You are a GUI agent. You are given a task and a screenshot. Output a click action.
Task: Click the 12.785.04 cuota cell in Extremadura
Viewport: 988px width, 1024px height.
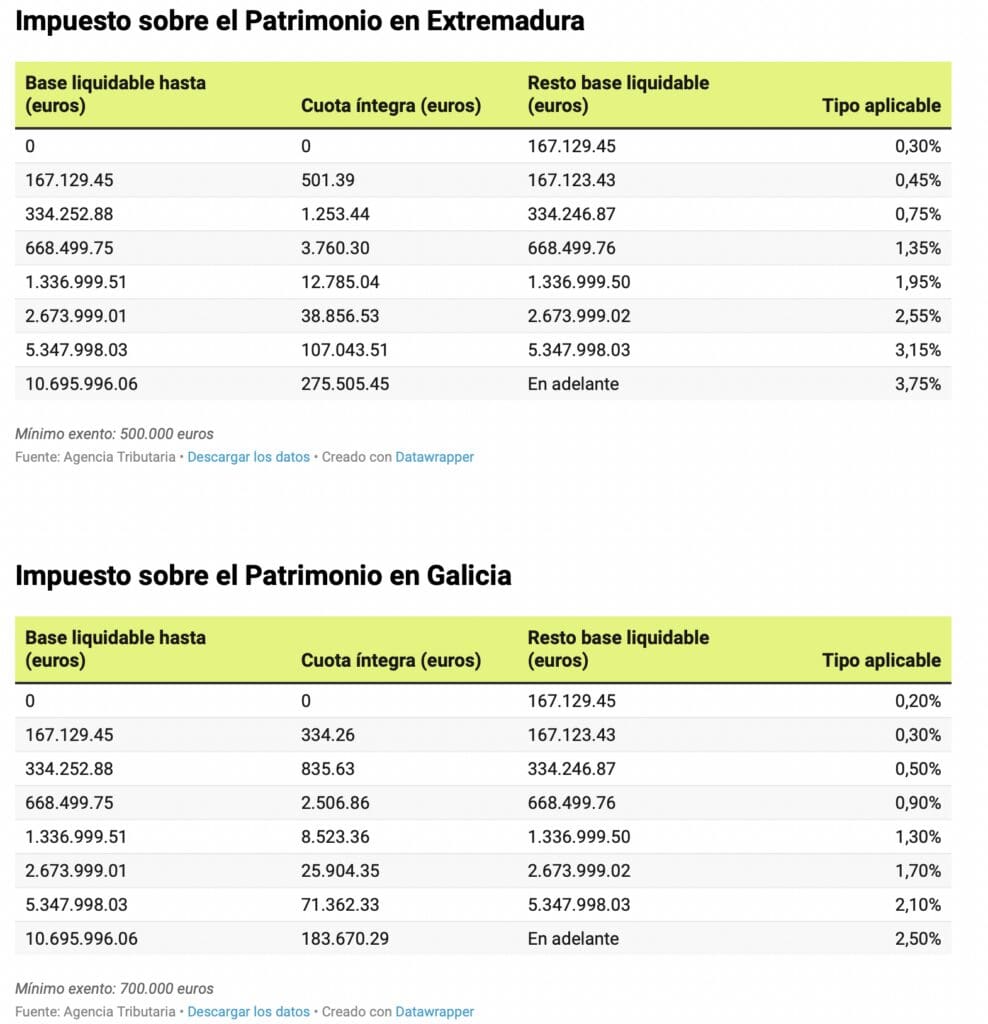[340, 282]
